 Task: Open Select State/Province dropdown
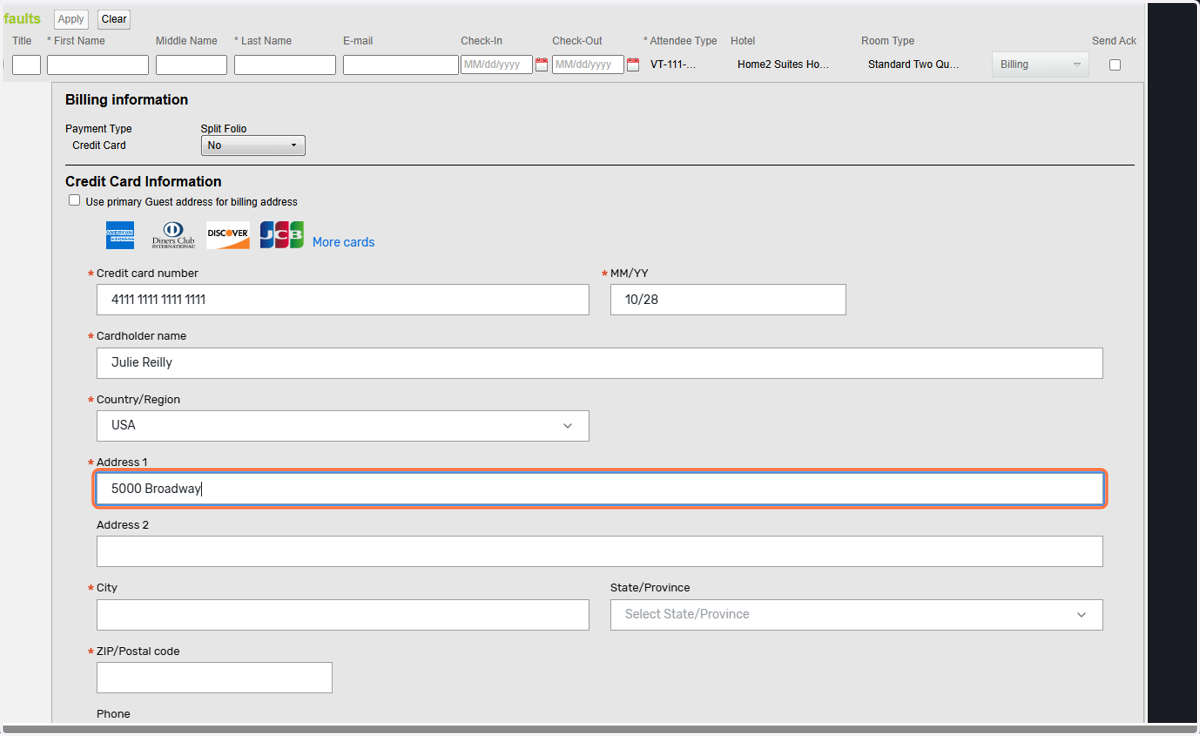click(x=857, y=614)
